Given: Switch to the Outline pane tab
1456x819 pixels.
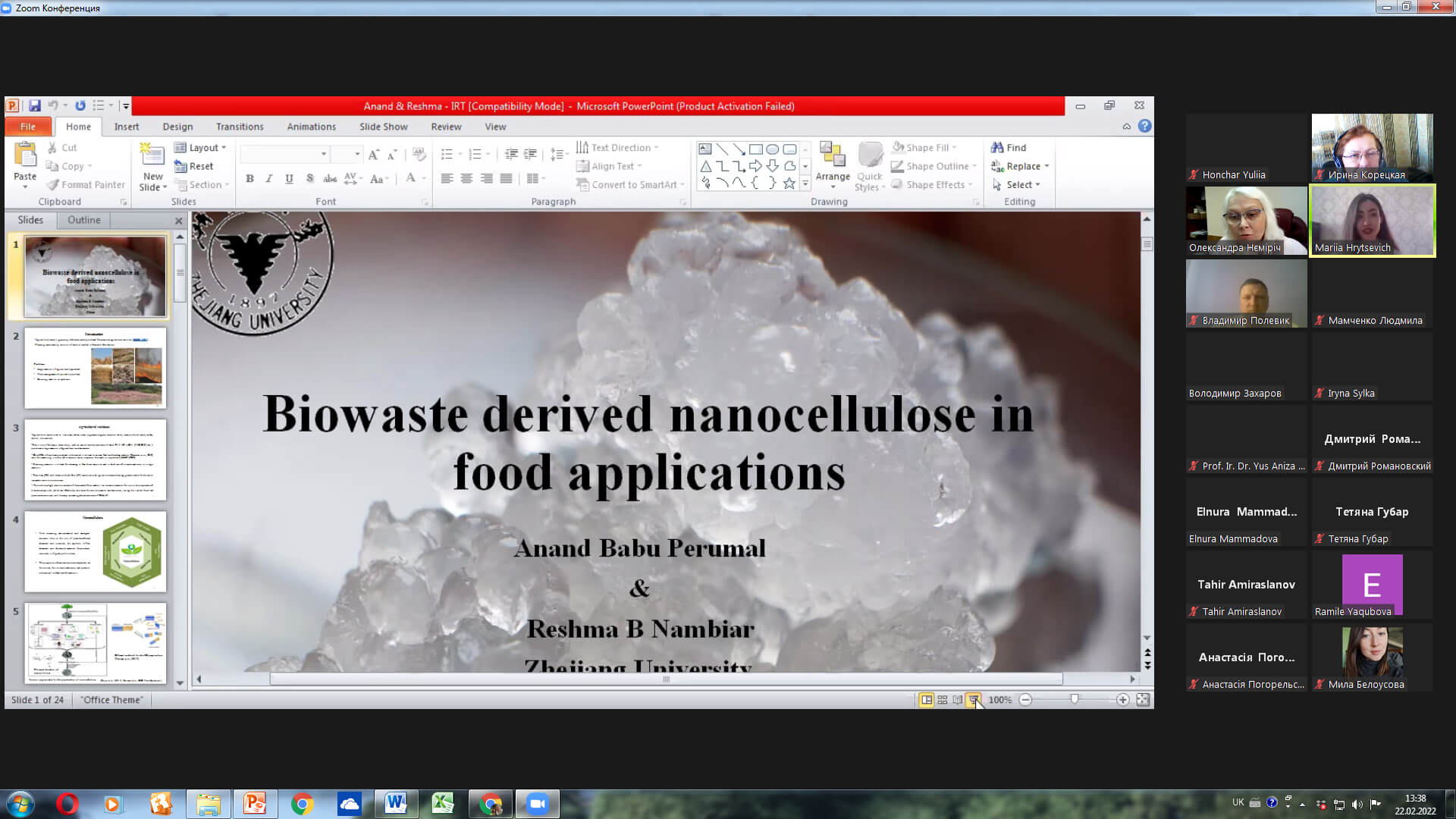Looking at the screenshot, I should click(x=83, y=220).
